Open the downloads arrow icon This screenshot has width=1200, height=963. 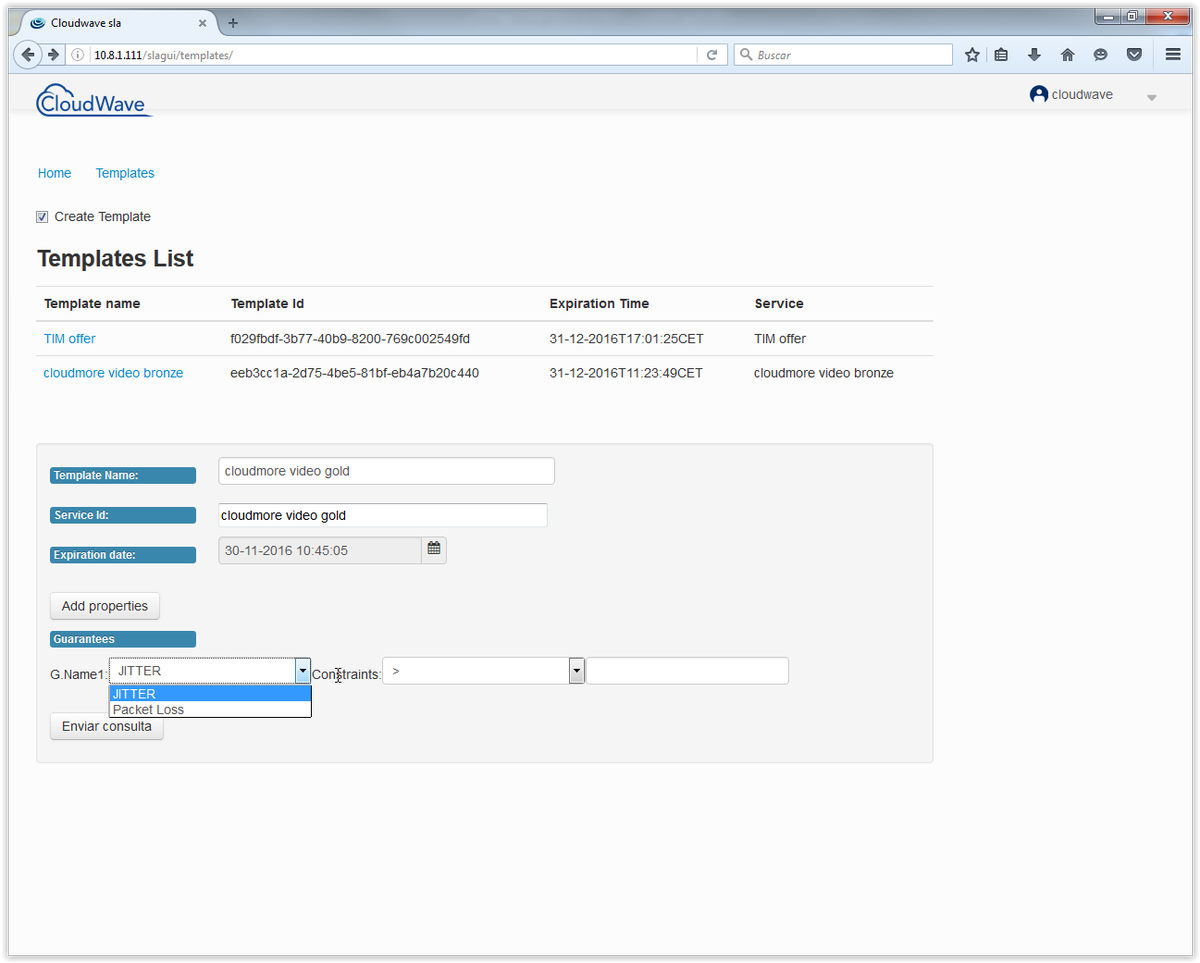(x=1034, y=55)
